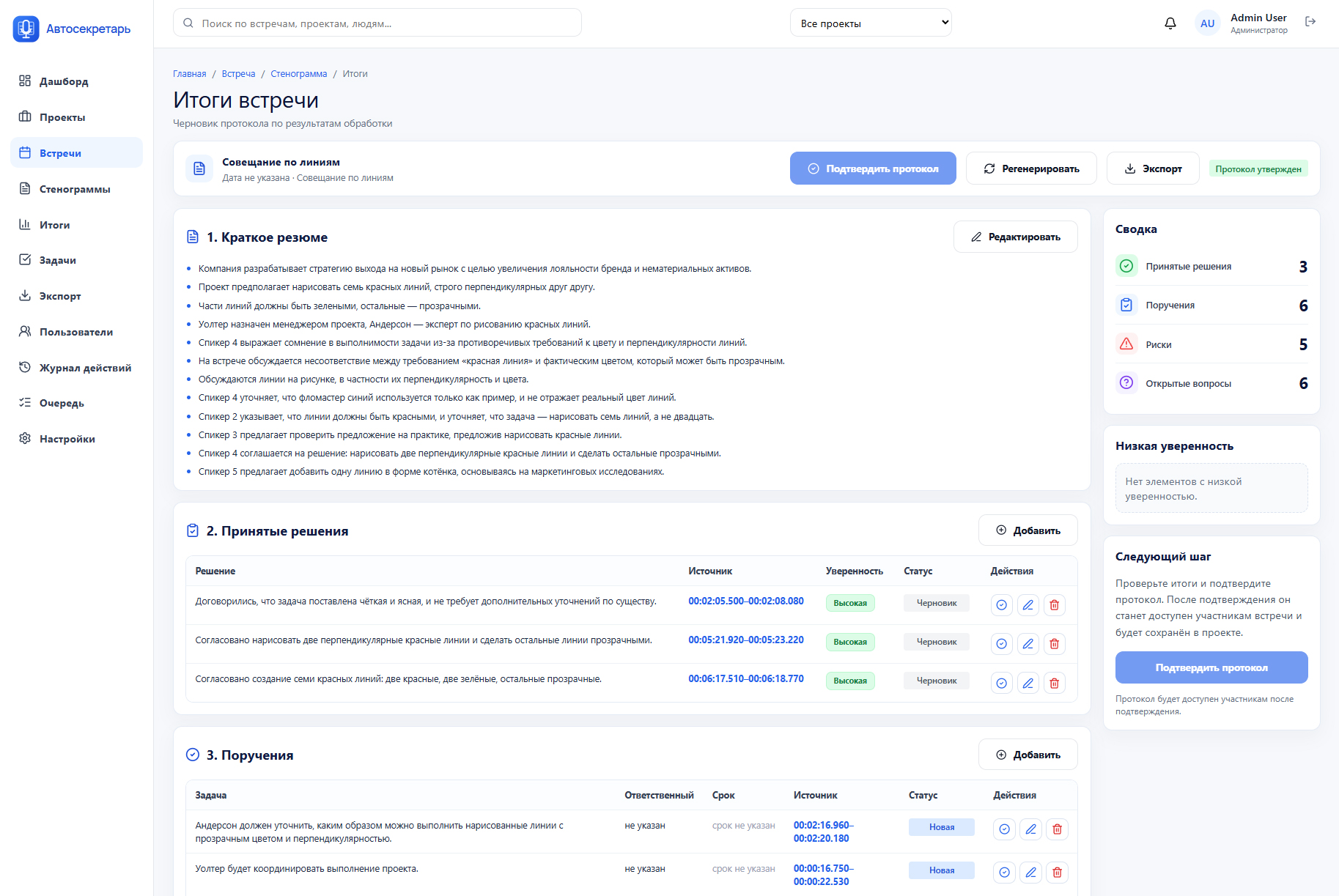Image resolution: width=1339 pixels, height=896 pixels.
Task: Confirm the decision on две перпендикулярные красные линии
Action: (x=1001, y=644)
